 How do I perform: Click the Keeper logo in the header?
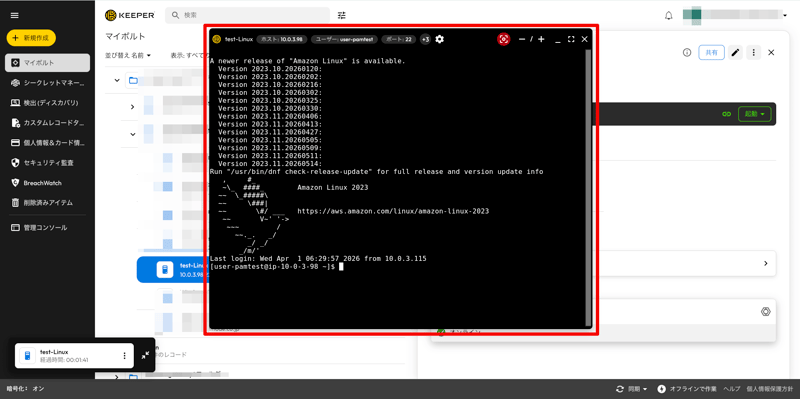pyautogui.click(x=130, y=15)
